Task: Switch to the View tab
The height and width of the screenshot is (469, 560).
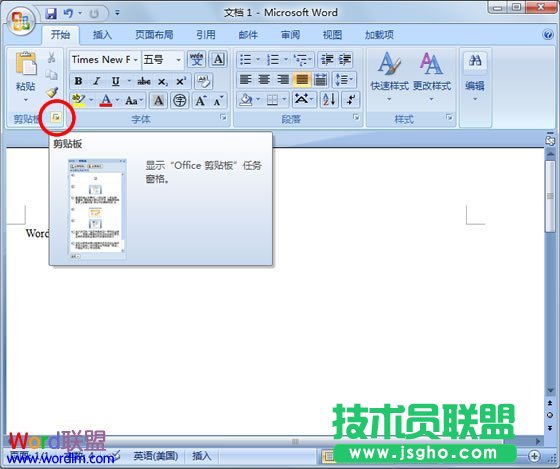Action: pyautogui.click(x=332, y=35)
